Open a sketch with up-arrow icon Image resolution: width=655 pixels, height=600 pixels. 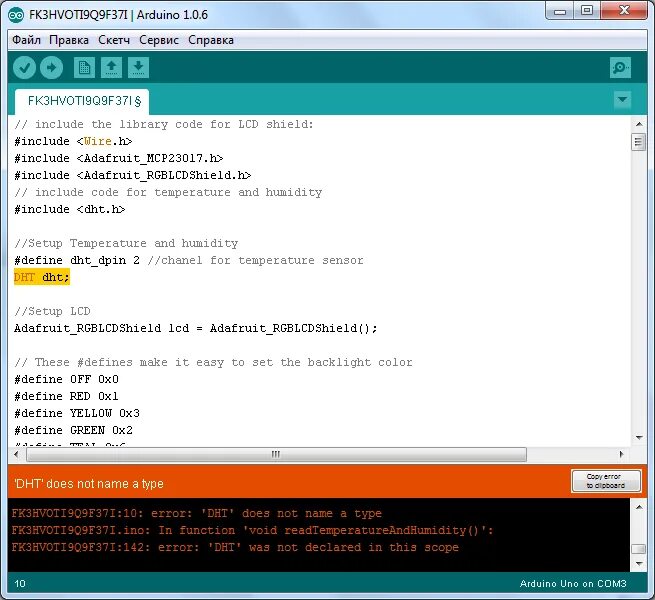pos(112,67)
